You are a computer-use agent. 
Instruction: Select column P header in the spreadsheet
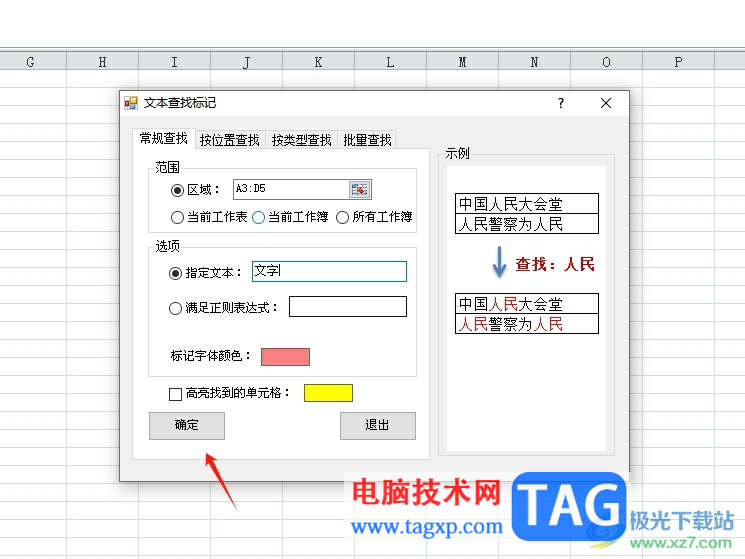click(x=678, y=62)
